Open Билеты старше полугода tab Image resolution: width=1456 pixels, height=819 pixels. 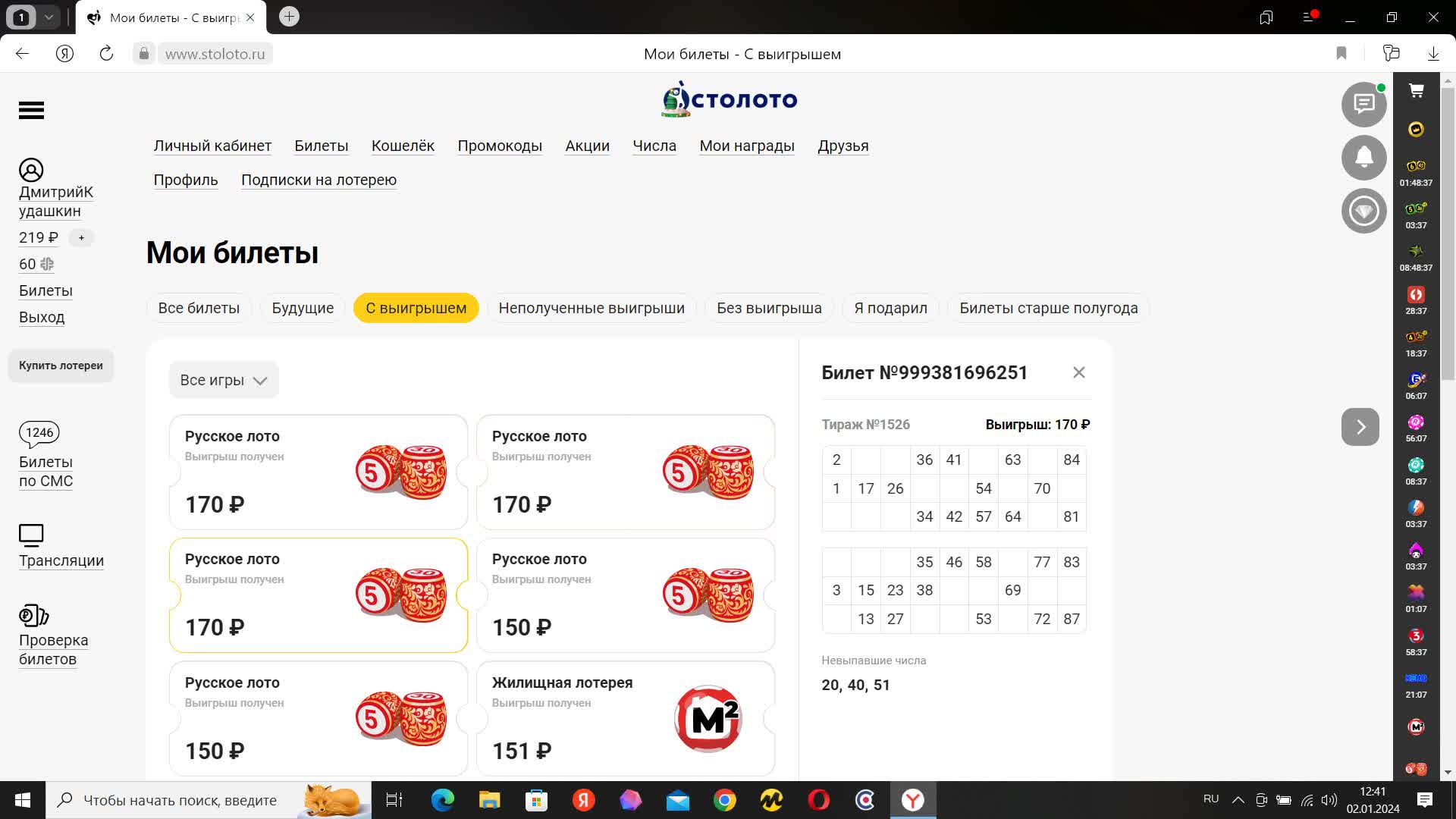coord(1049,308)
